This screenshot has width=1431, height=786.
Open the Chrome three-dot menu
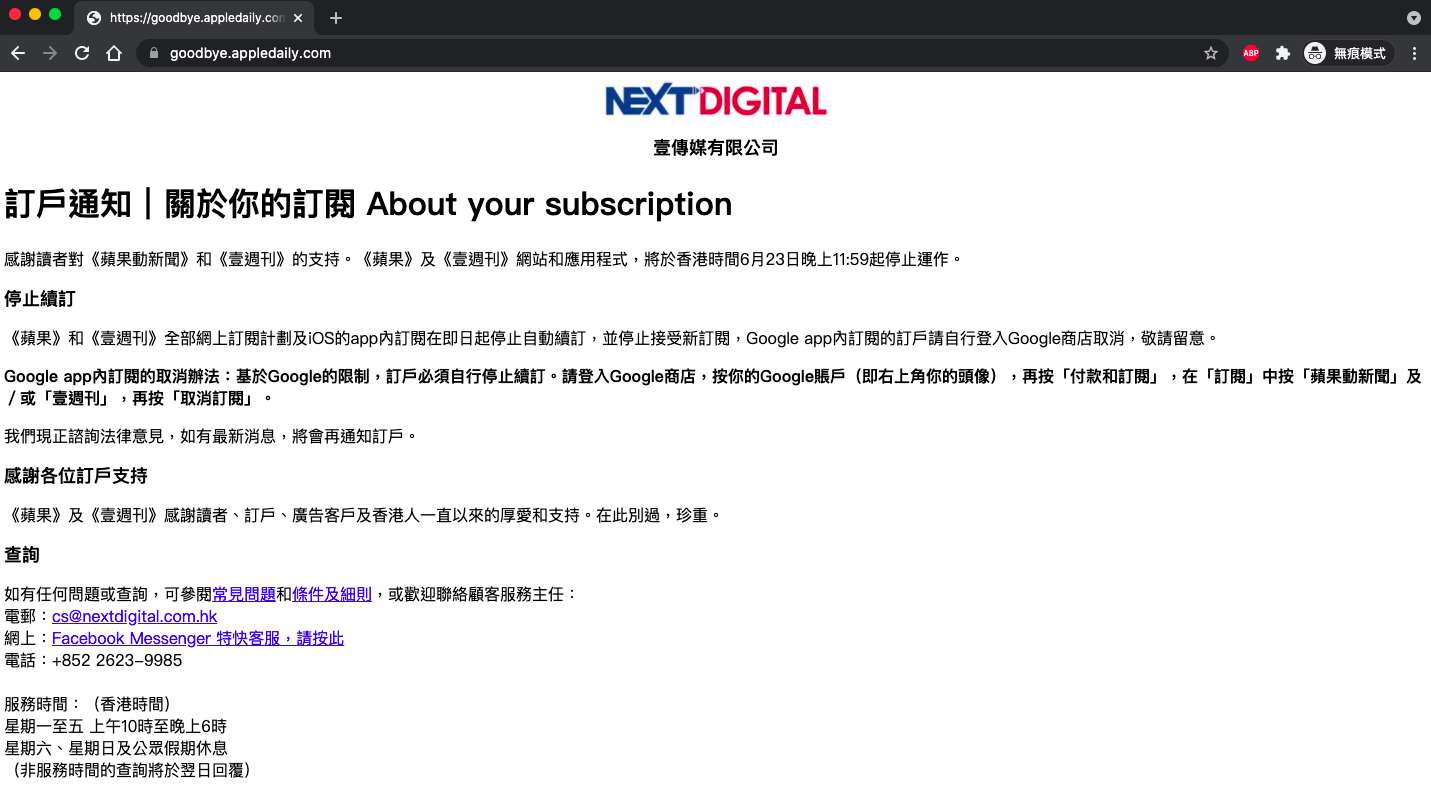tap(1414, 53)
